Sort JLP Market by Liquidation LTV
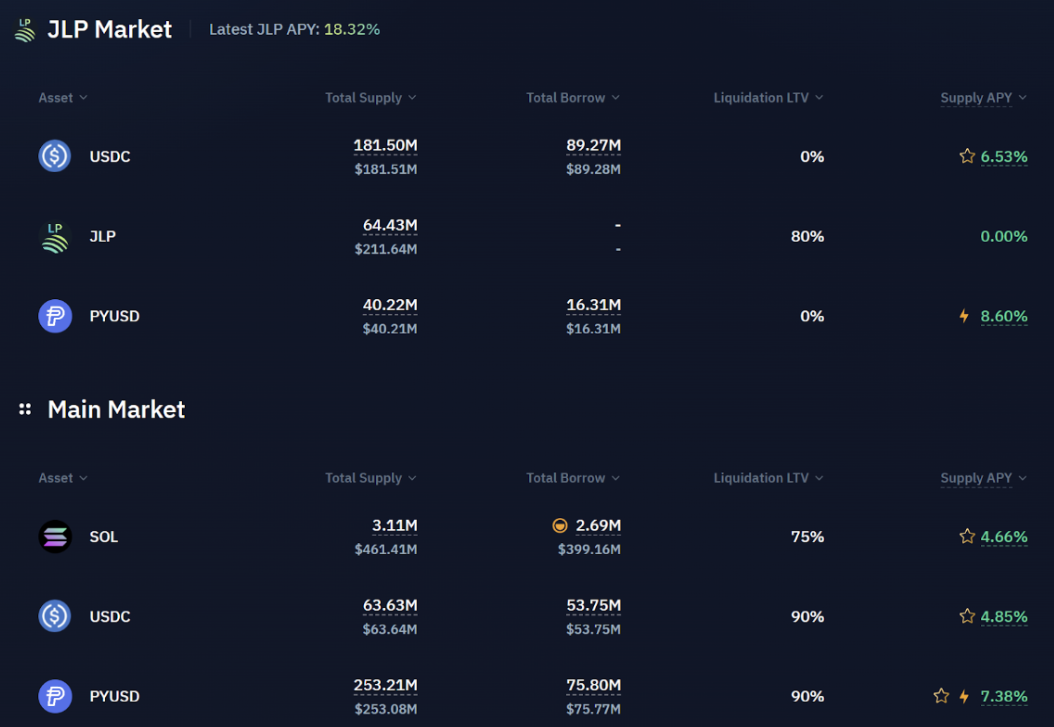 point(768,98)
